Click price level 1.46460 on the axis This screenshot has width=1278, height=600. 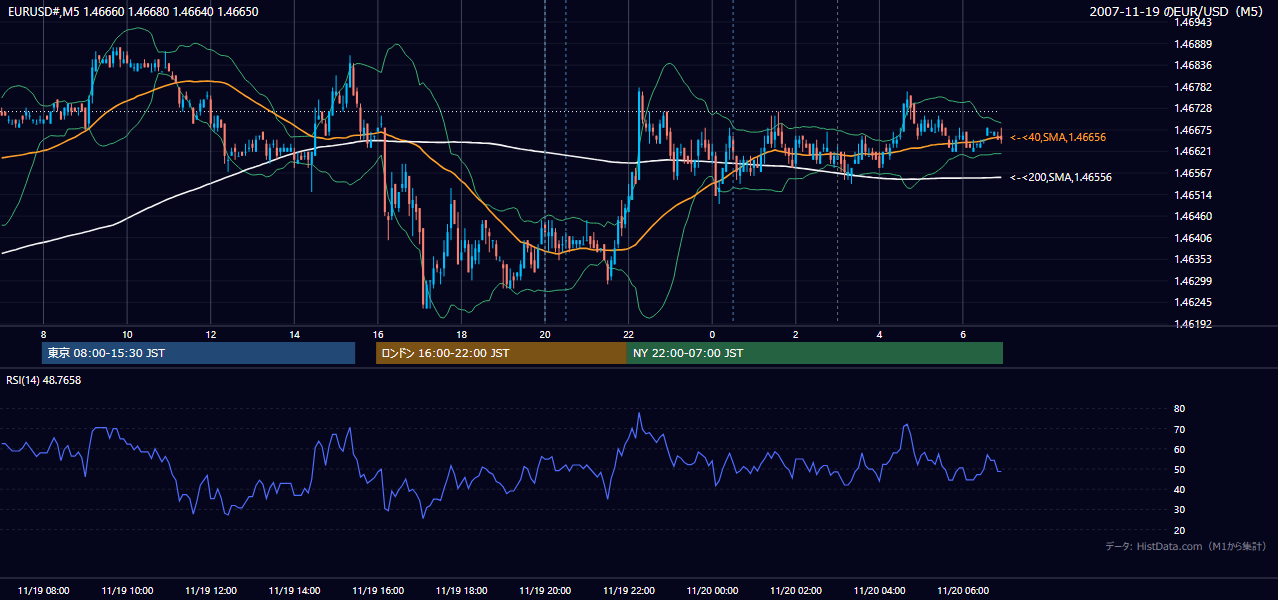pyautogui.click(x=1193, y=216)
